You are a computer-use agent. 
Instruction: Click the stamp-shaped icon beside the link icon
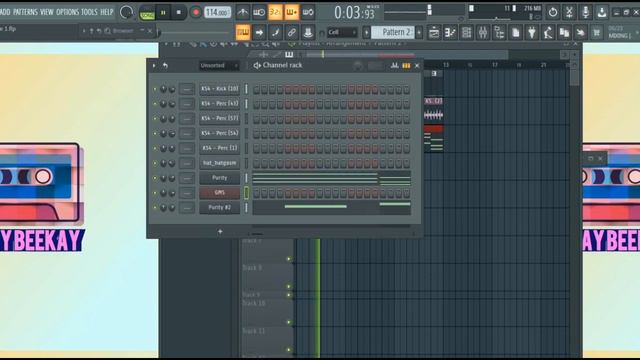click(308, 32)
